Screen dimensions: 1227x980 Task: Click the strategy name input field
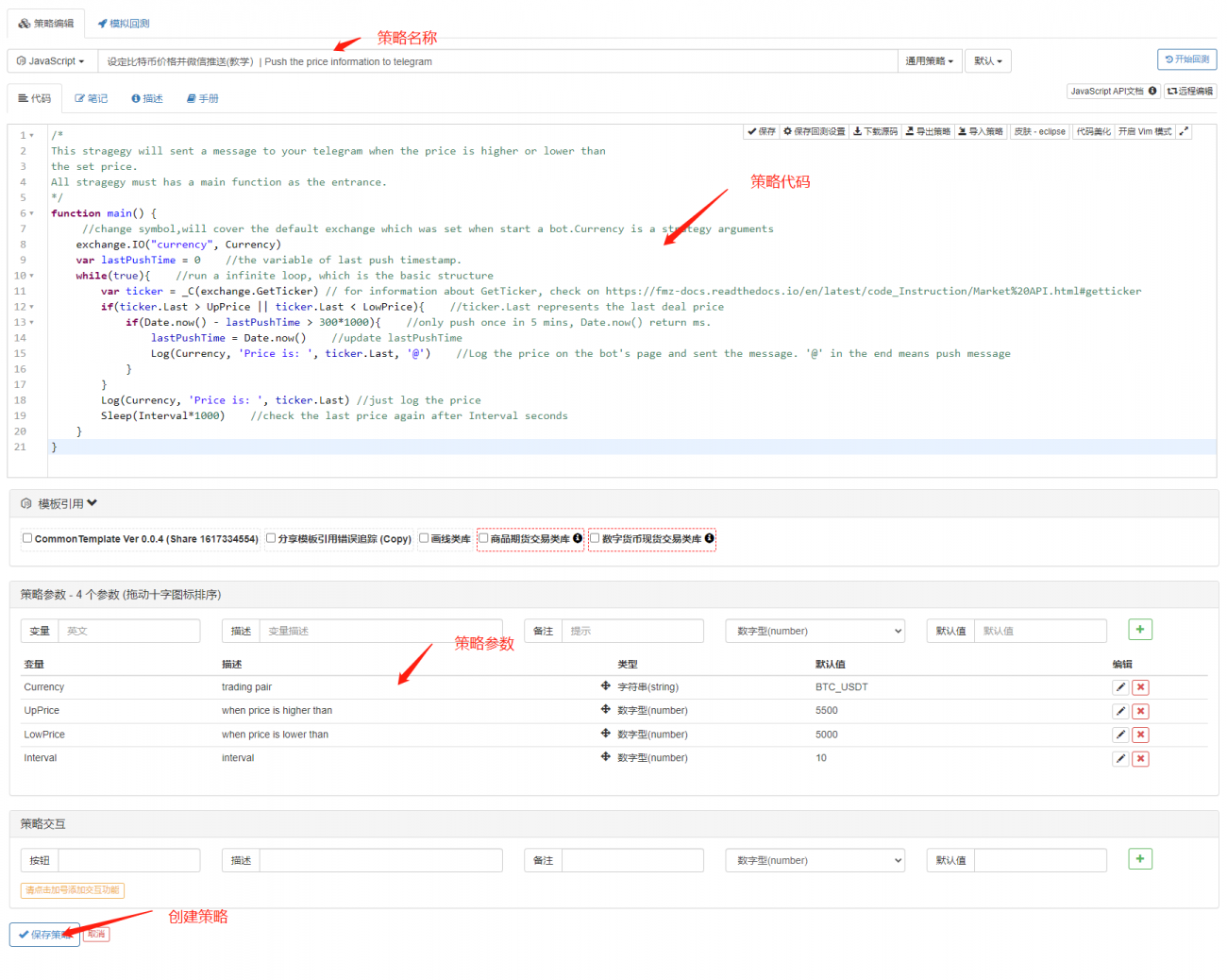(497, 61)
